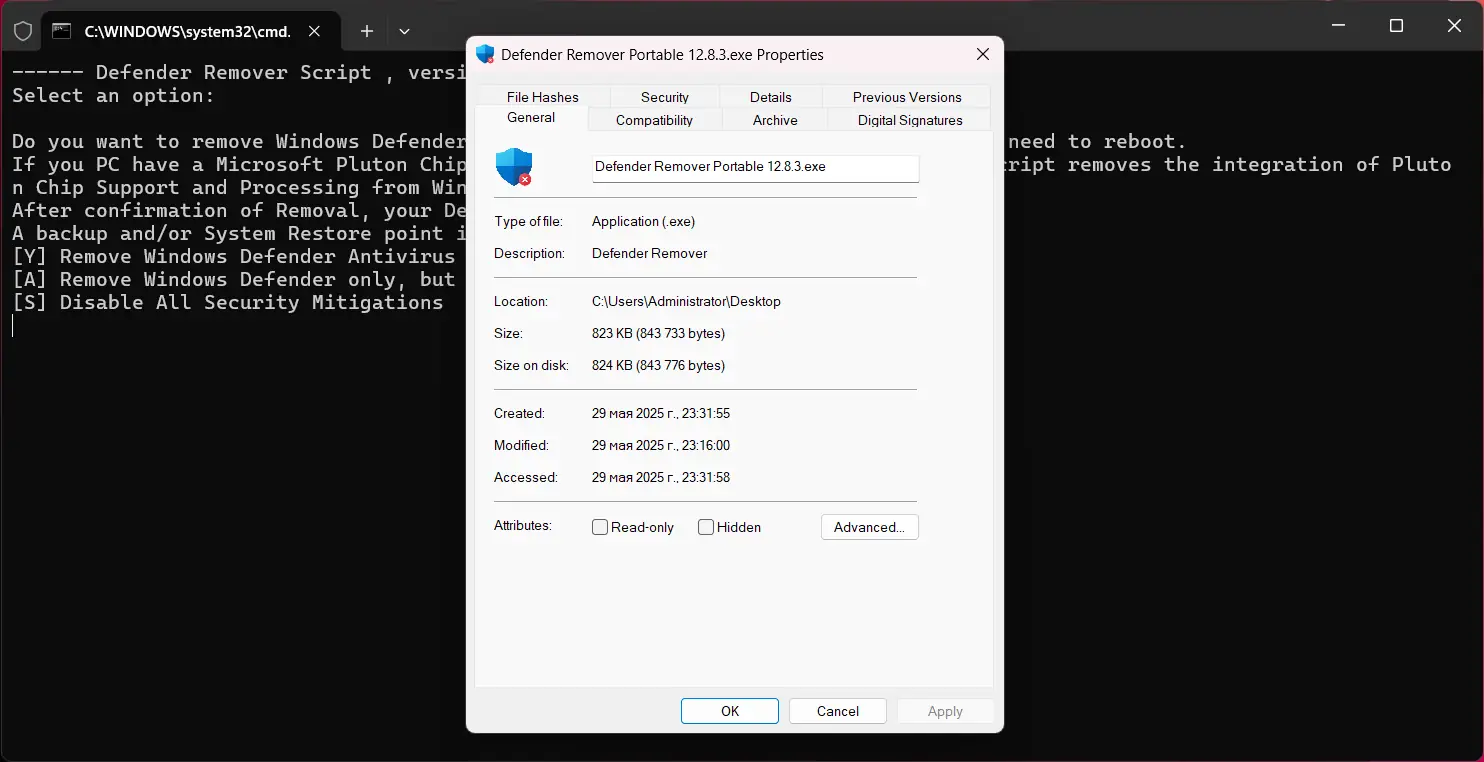This screenshot has height=762, width=1484.
Task: Close the terminal window
Action: (1455, 26)
